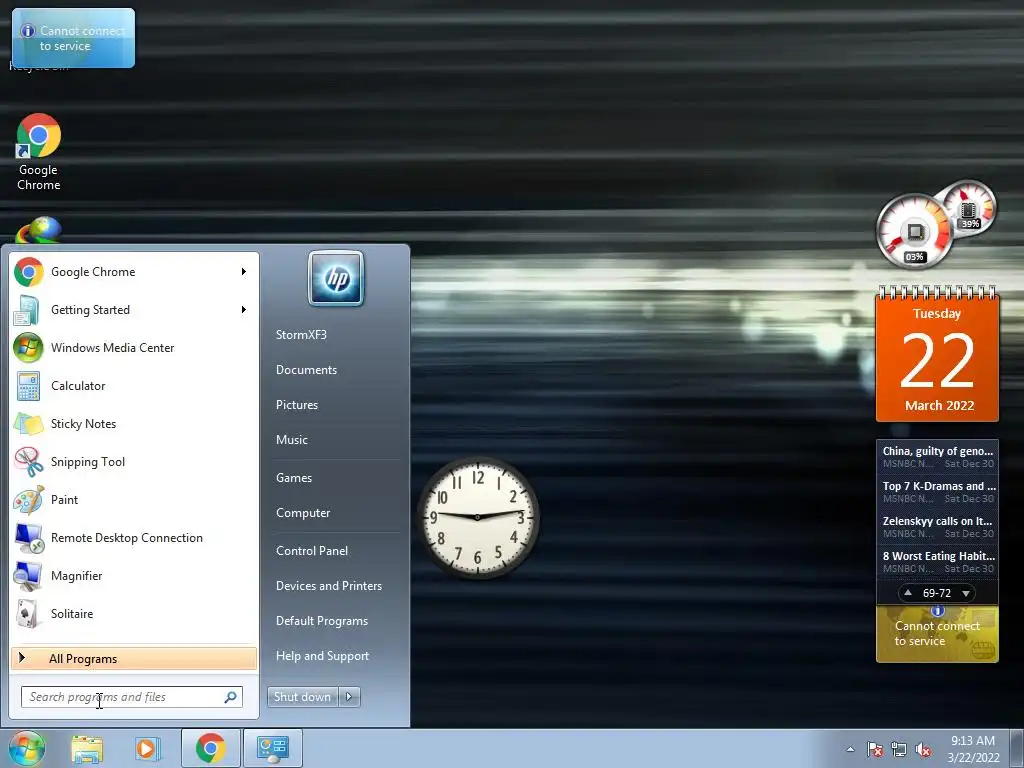The height and width of the screenshot is (768, 1024).
Task: Open the 'Top 7 K-Dramas and ...' headline
Action: tap(937, 492)
